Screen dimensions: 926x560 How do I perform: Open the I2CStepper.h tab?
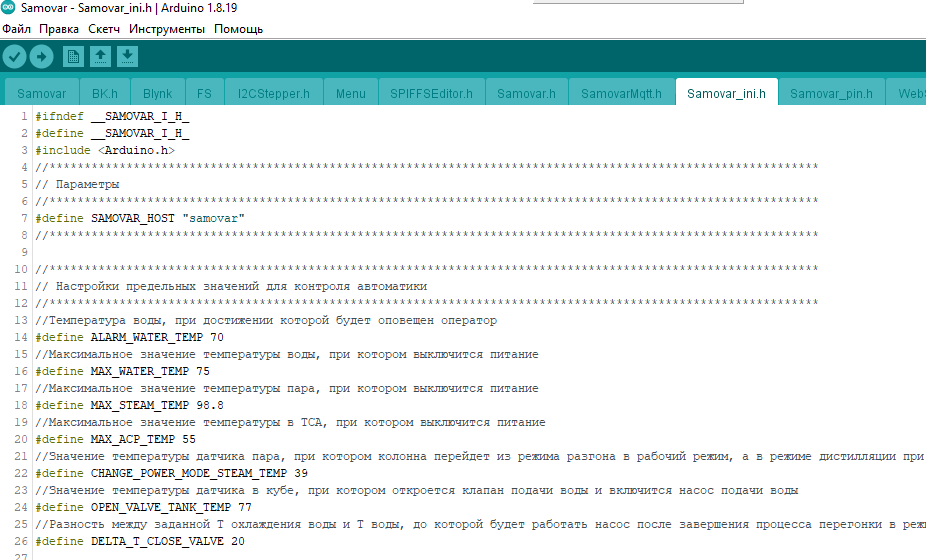(x=272, y=94)
